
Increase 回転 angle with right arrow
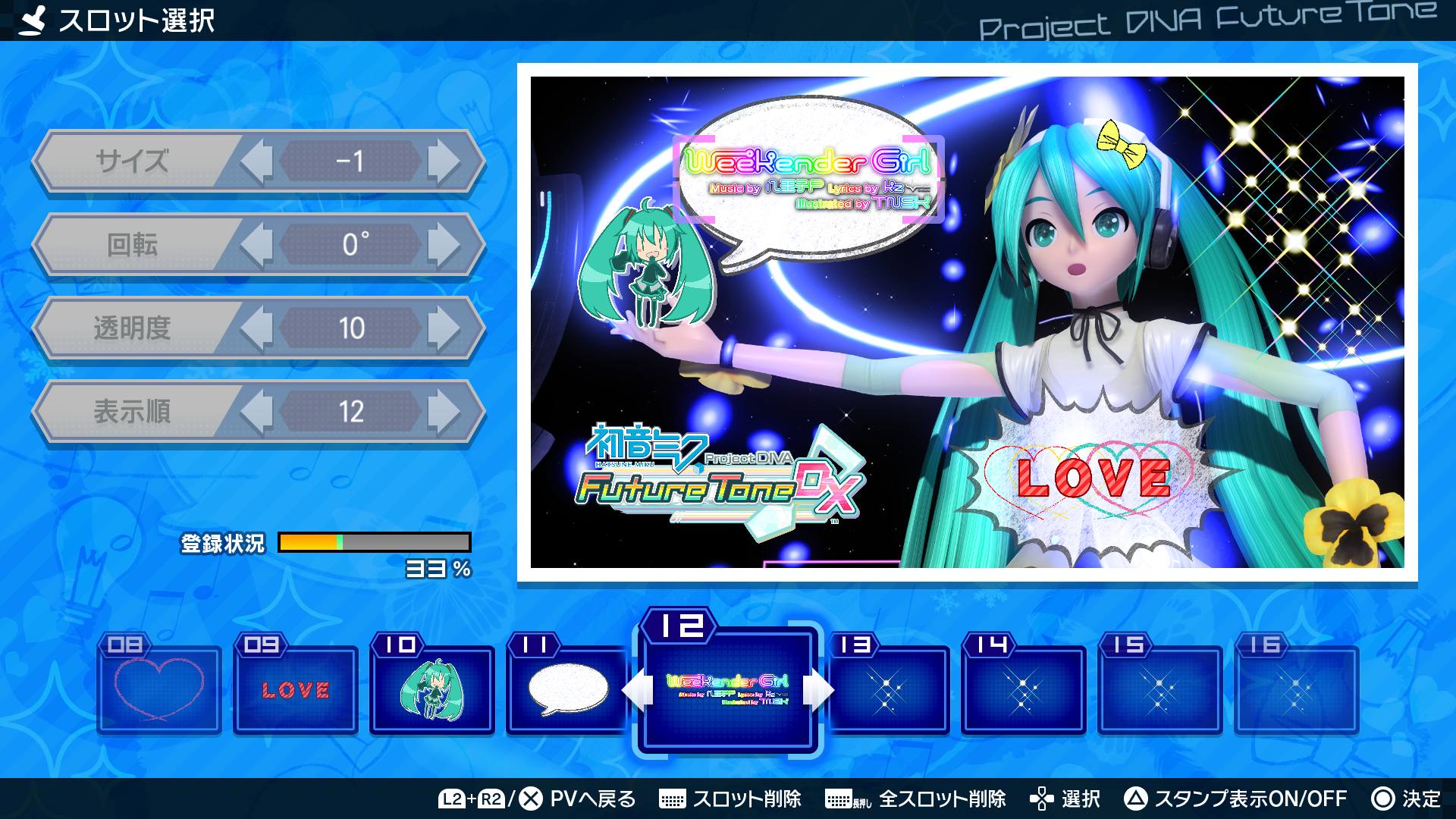(x=443, y=245)
